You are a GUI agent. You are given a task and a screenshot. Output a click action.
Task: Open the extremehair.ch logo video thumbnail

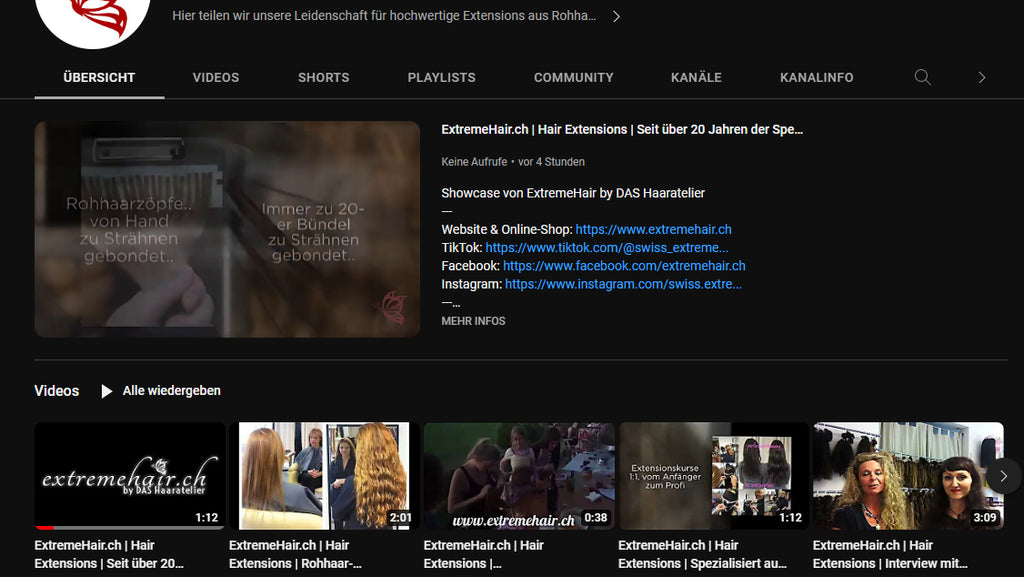click(130, 476)
